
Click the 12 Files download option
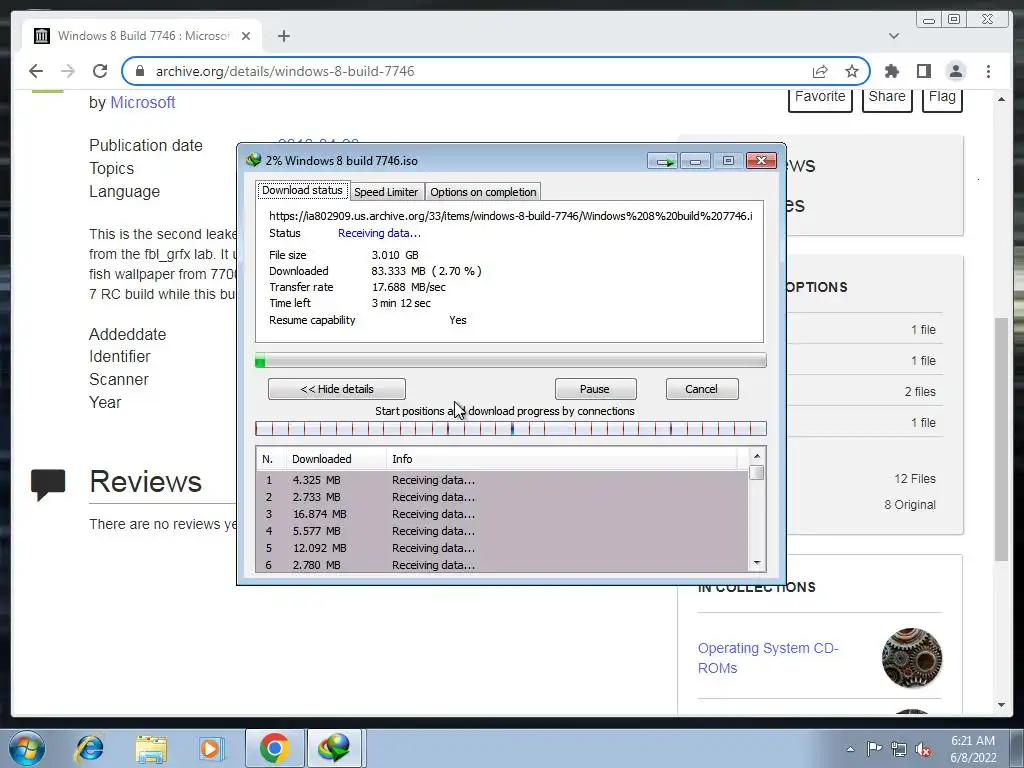[914, 479]
